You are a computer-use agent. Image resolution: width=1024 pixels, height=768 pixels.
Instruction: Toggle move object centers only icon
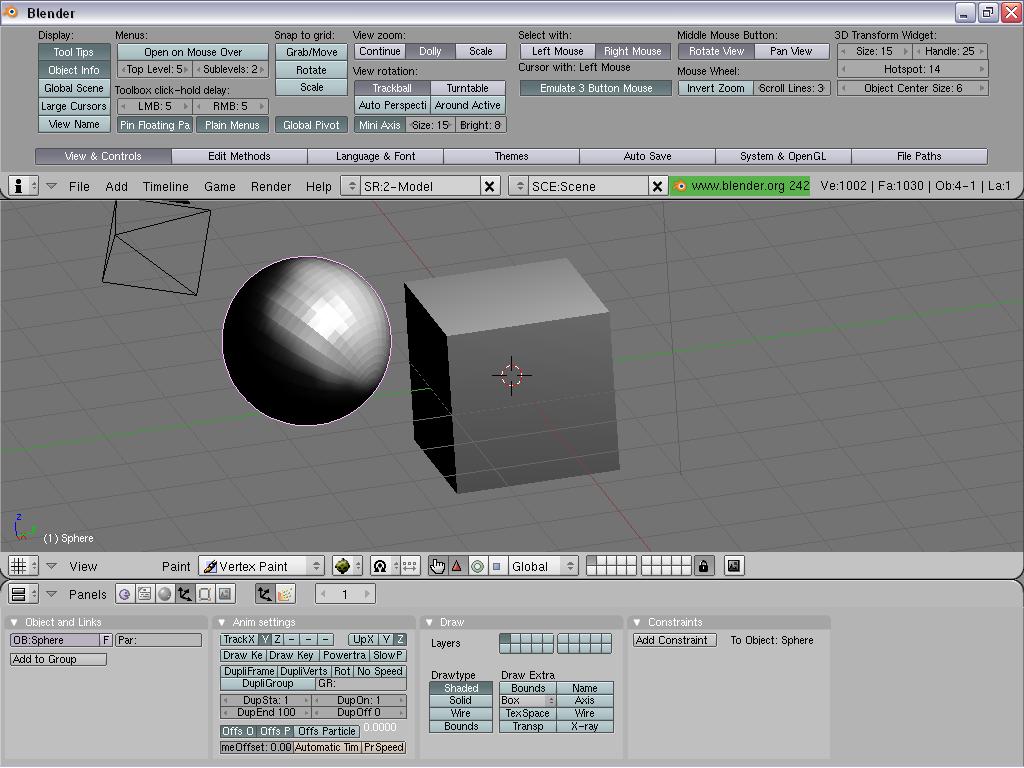(x=409, y=566)
